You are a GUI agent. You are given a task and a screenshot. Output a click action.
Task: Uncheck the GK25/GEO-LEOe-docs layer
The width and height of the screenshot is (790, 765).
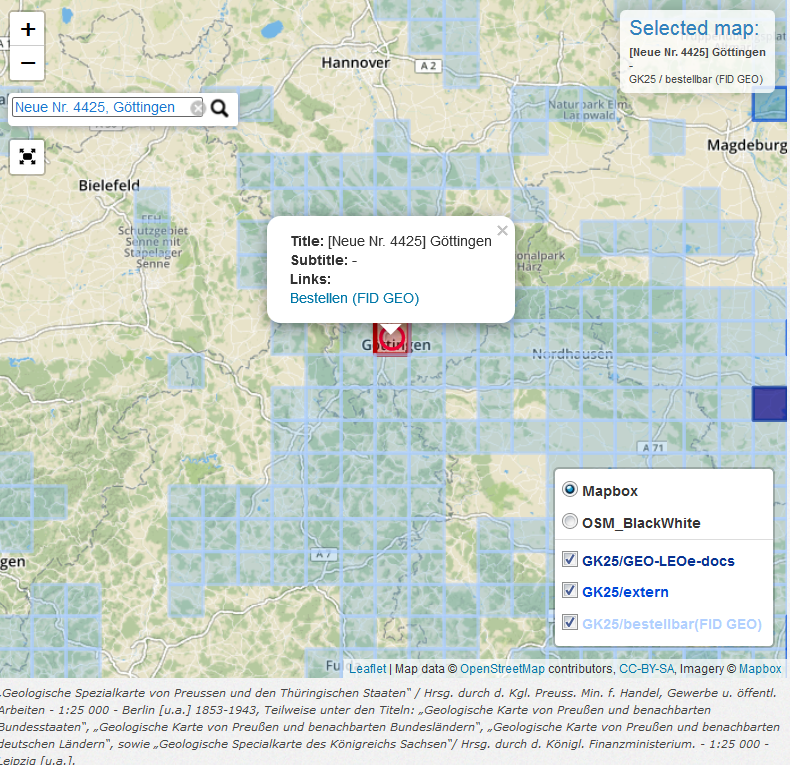tap(570, 560)
